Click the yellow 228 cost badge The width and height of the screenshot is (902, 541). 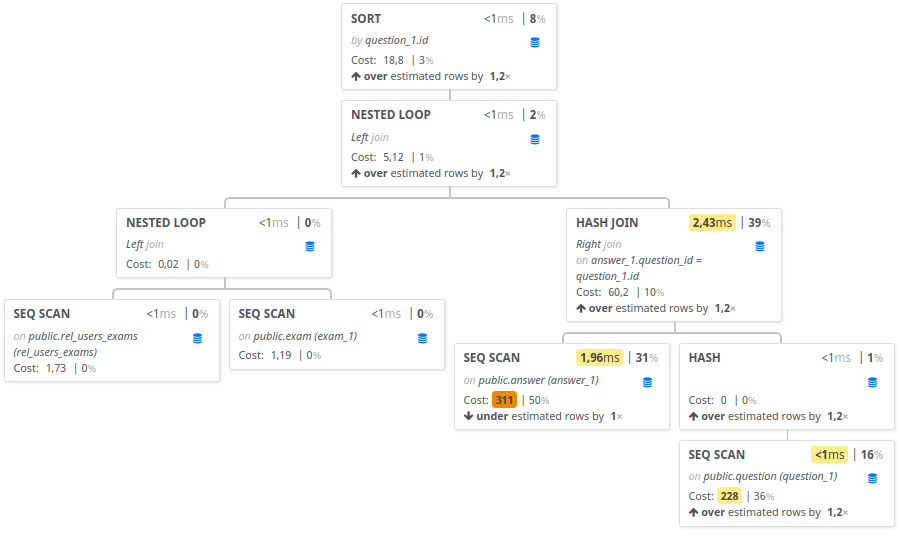click(729, 496)
